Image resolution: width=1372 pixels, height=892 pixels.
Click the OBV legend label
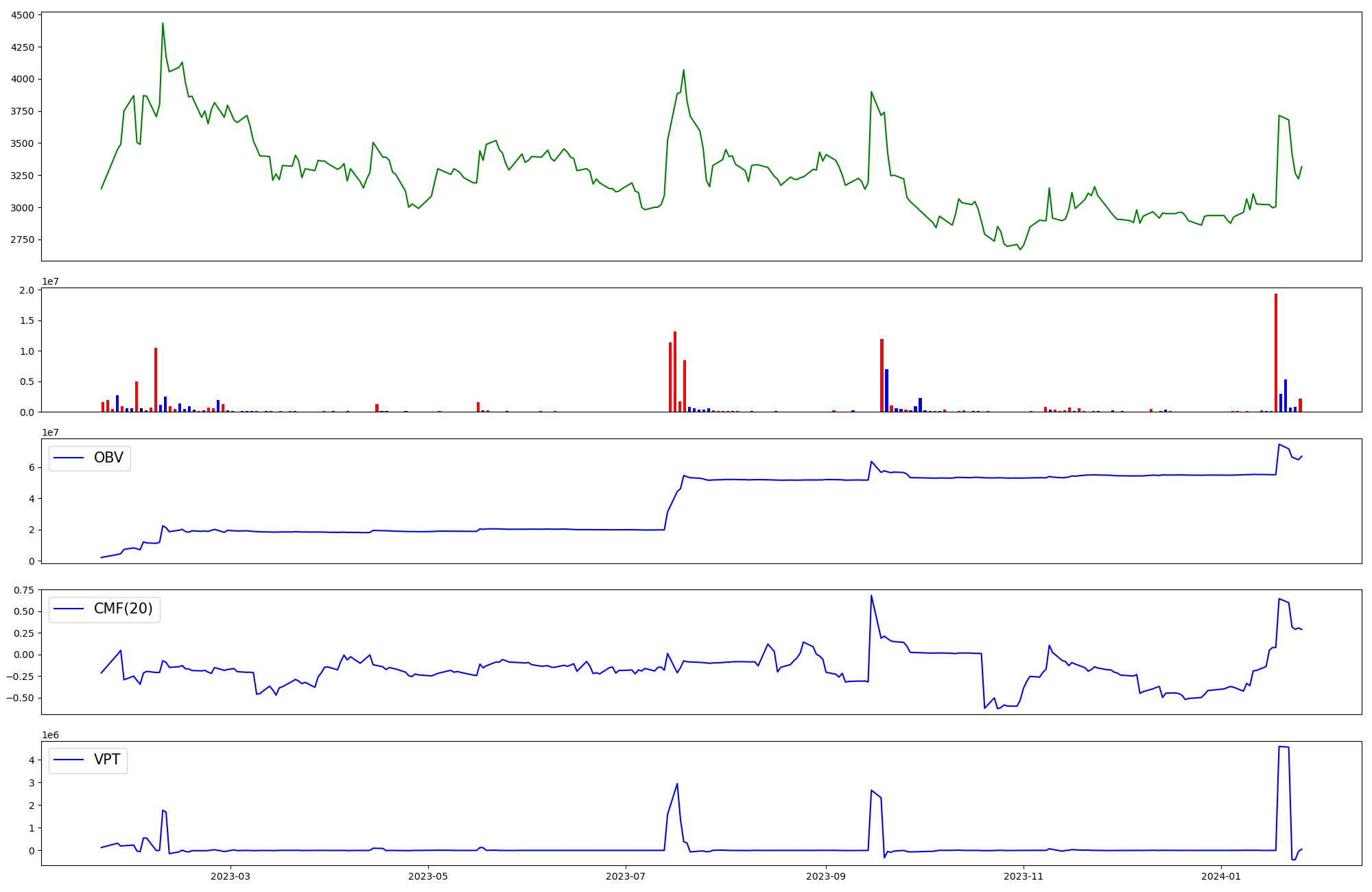[x=108, y=458]
